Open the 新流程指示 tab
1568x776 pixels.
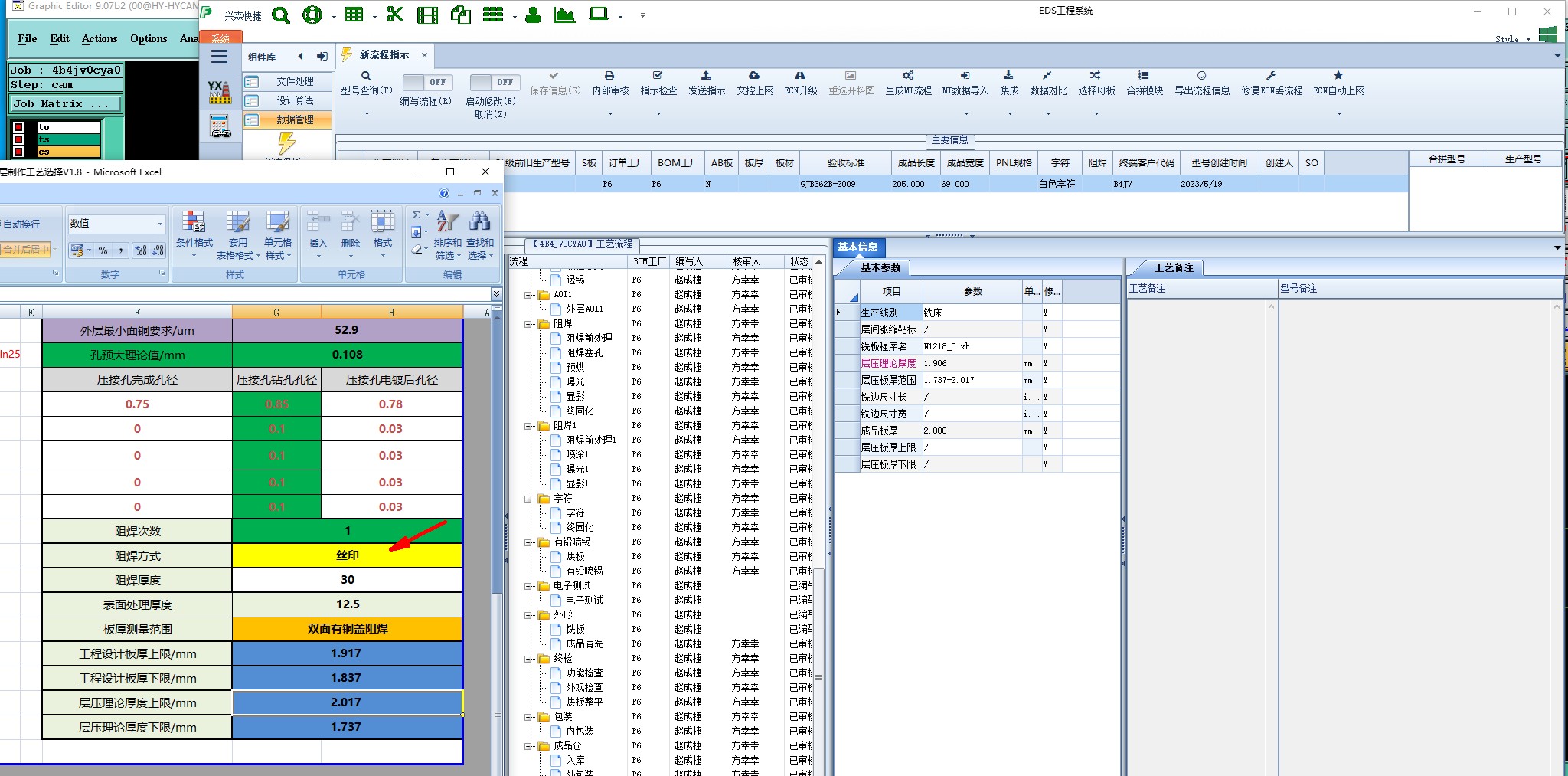(x=384, y=55)
